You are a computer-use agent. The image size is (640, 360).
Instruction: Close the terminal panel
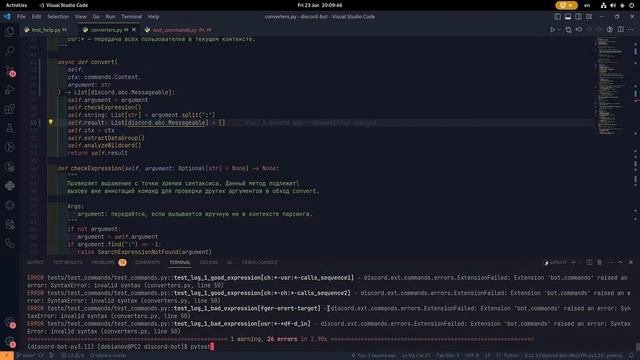pos(631,262)
